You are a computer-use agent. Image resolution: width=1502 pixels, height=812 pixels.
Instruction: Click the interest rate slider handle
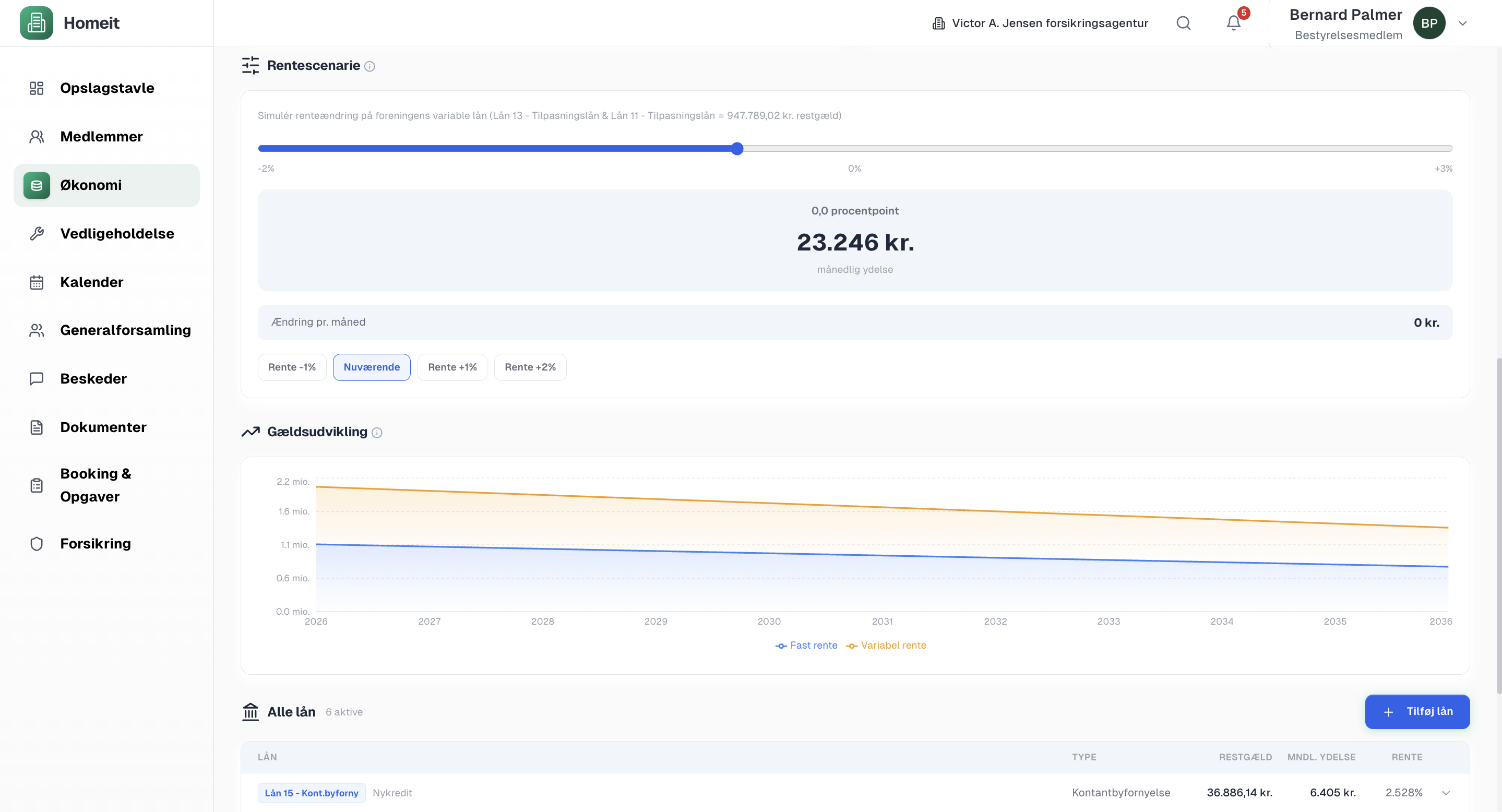(x=737, y=149)
